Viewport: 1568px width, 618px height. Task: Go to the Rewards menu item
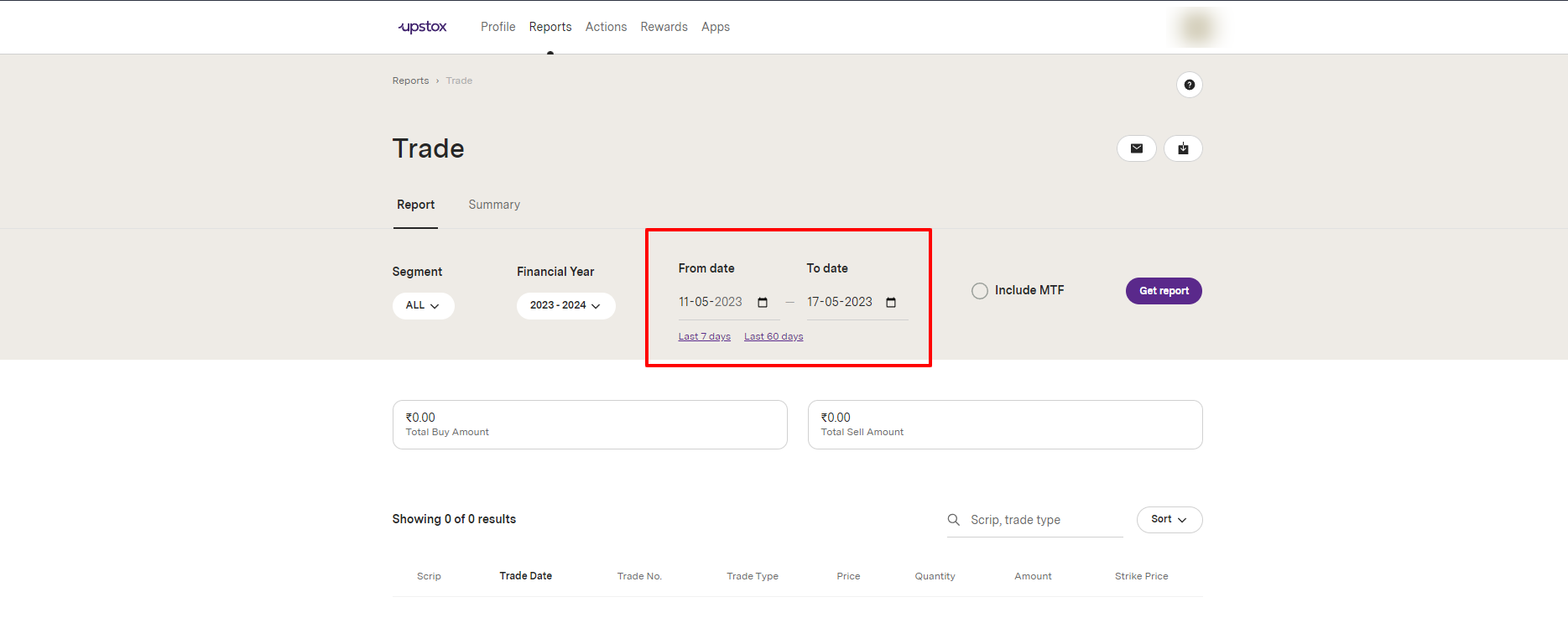coord(664,27)
